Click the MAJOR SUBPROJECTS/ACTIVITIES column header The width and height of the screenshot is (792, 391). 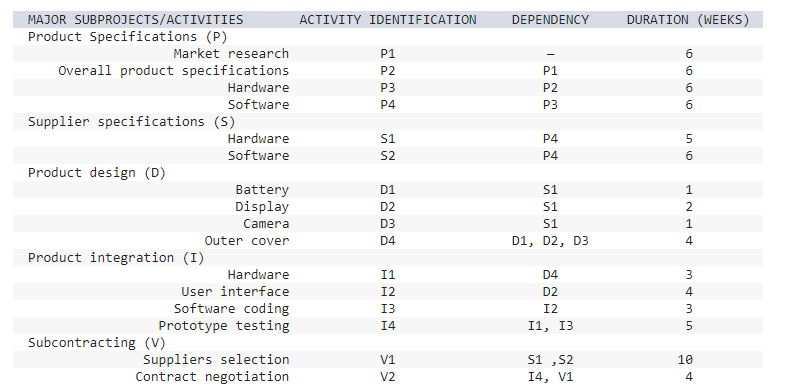(135, 20)
